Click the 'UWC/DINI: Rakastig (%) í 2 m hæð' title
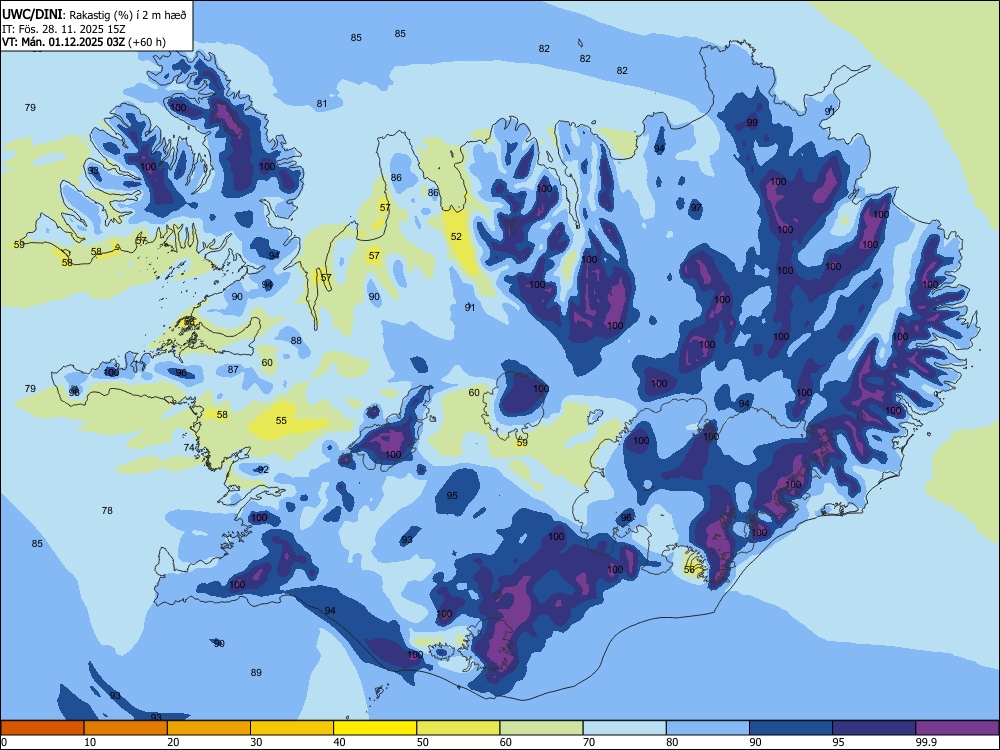This screenshot has width=1000, height=750. 94,15
